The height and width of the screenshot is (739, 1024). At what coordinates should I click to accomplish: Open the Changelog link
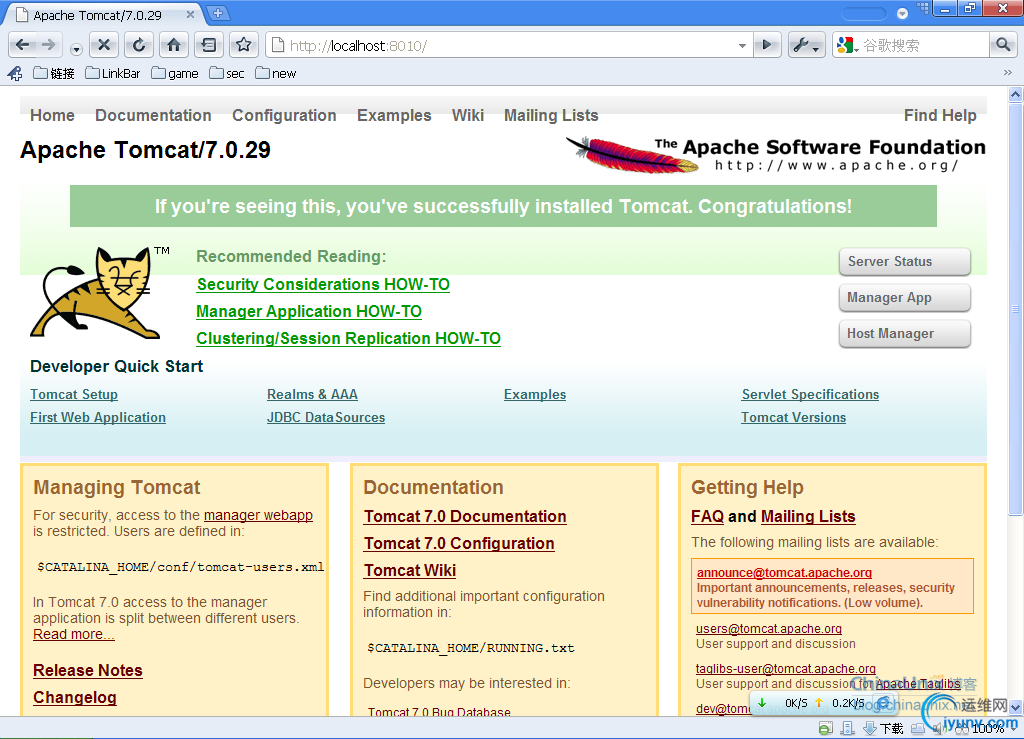click(x=75, y=697)
